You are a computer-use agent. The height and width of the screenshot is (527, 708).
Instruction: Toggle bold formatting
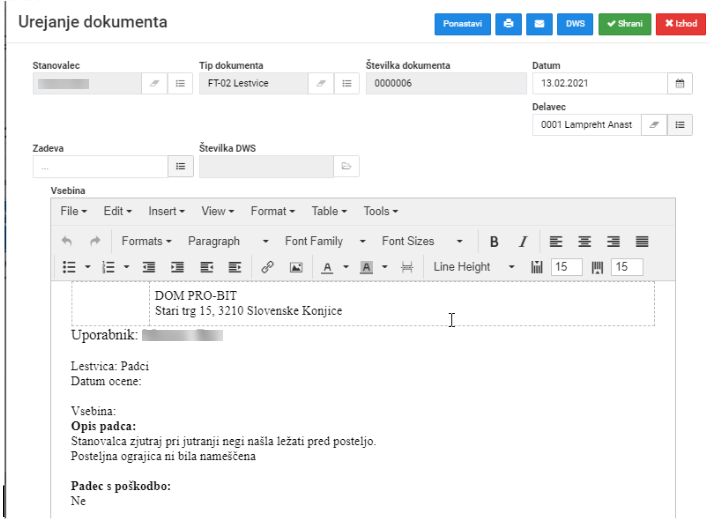click(494, 242)
